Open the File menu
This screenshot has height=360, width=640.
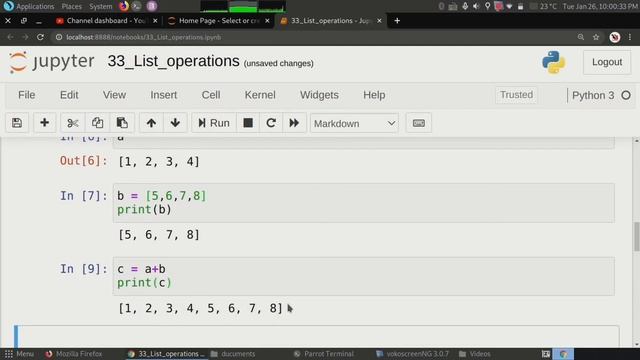(x=27, y=95)
